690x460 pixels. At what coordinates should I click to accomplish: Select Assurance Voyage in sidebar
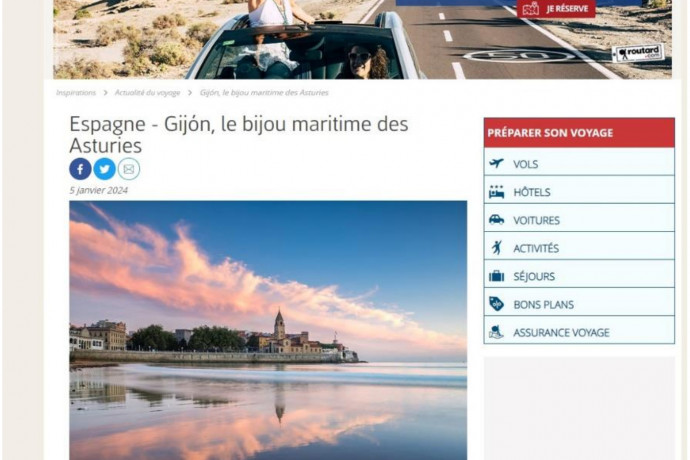pos(579,330)
